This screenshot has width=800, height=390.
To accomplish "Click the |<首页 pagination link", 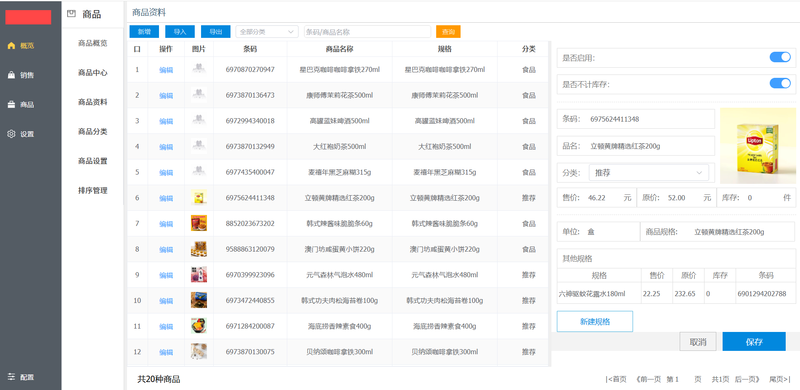I will [x=616, y=379].
